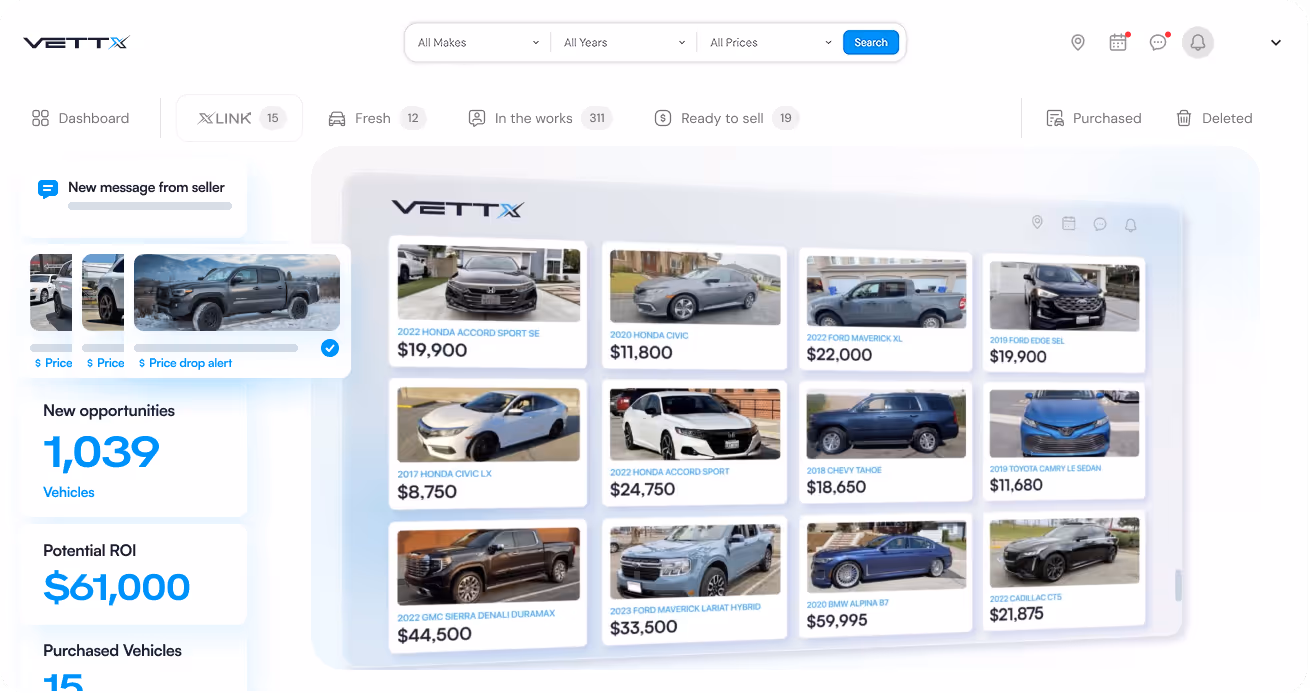Image resolution: width=1310 pixels, height=693 pixels.
Task: Open the 2022 Honda Accord Sport listing photo
Action: point(695,424)
